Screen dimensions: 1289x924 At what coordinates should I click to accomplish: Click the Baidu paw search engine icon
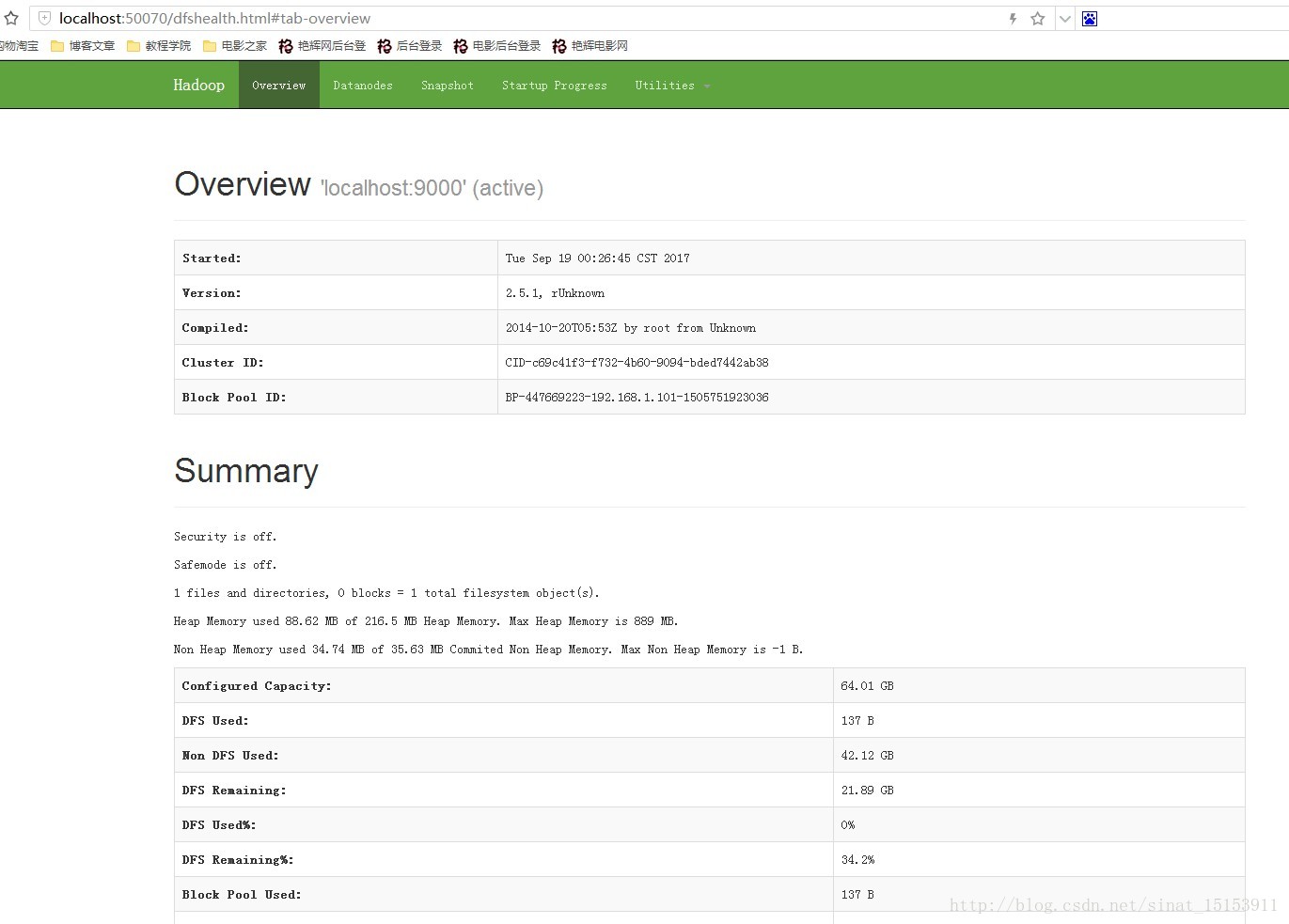pos(1090,18)
